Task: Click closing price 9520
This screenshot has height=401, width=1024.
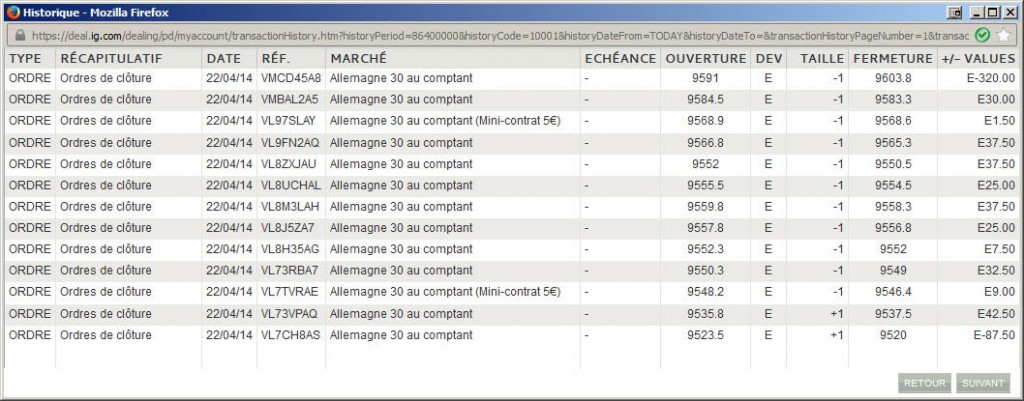Action: point(893,335)
